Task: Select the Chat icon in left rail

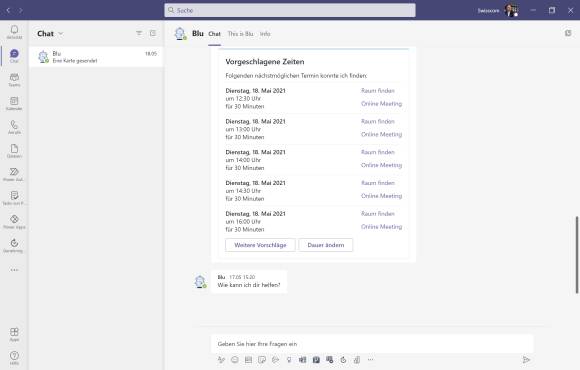Action: coord(14,56)
